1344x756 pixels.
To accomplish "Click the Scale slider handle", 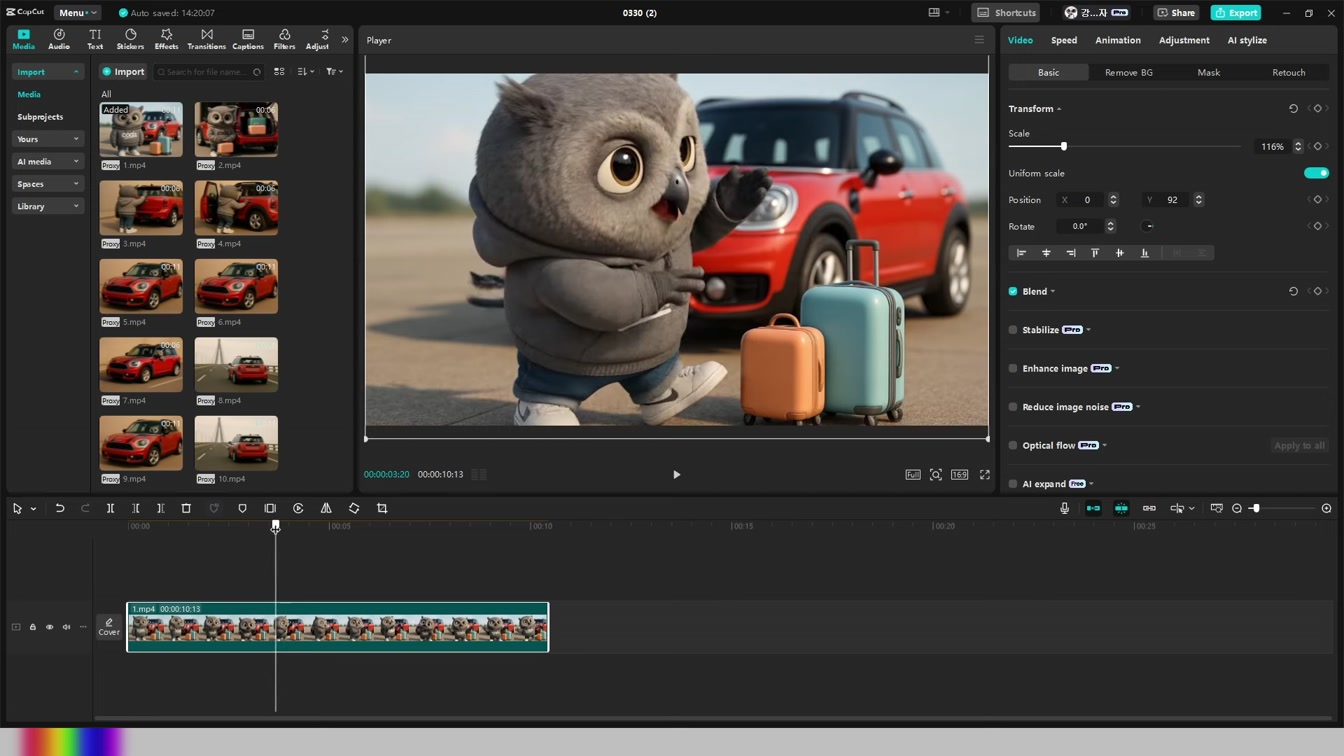I will coord(1063,147).
